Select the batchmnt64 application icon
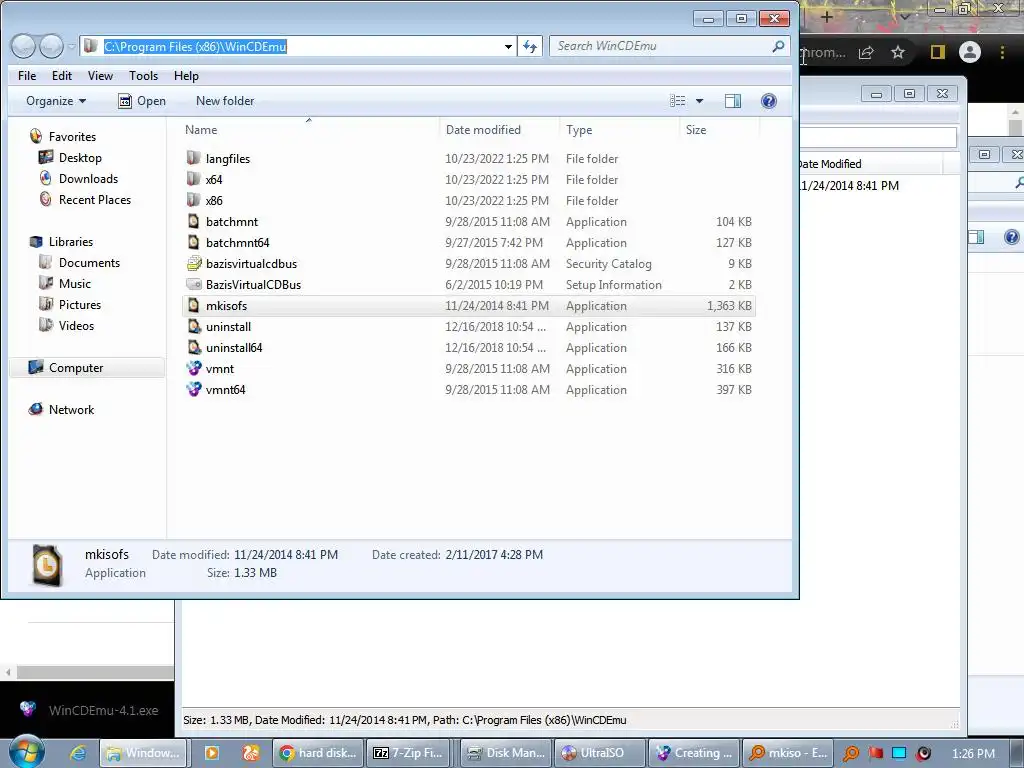The height and width of the screenshot is (768, 1024). coord(193,242)
